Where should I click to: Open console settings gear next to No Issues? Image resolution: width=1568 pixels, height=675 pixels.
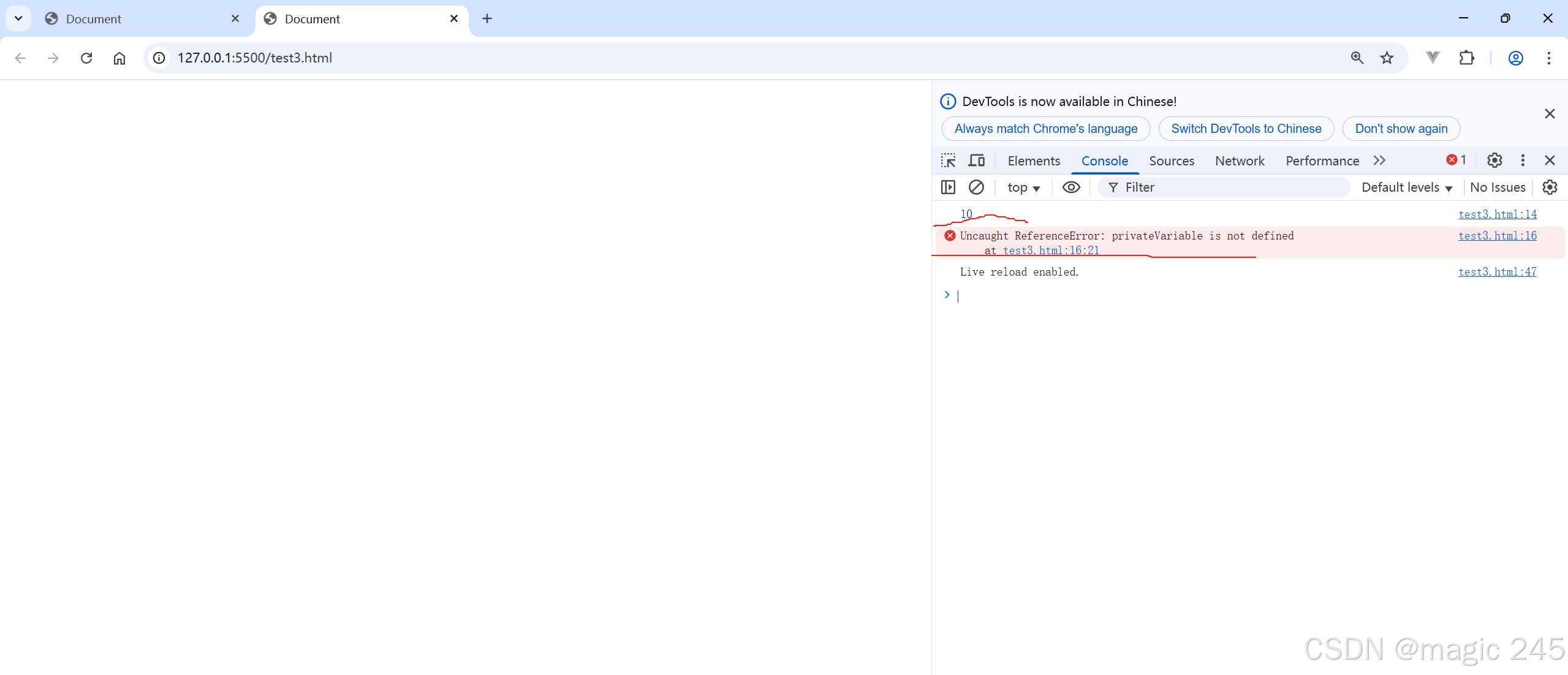click(1550, 187)
